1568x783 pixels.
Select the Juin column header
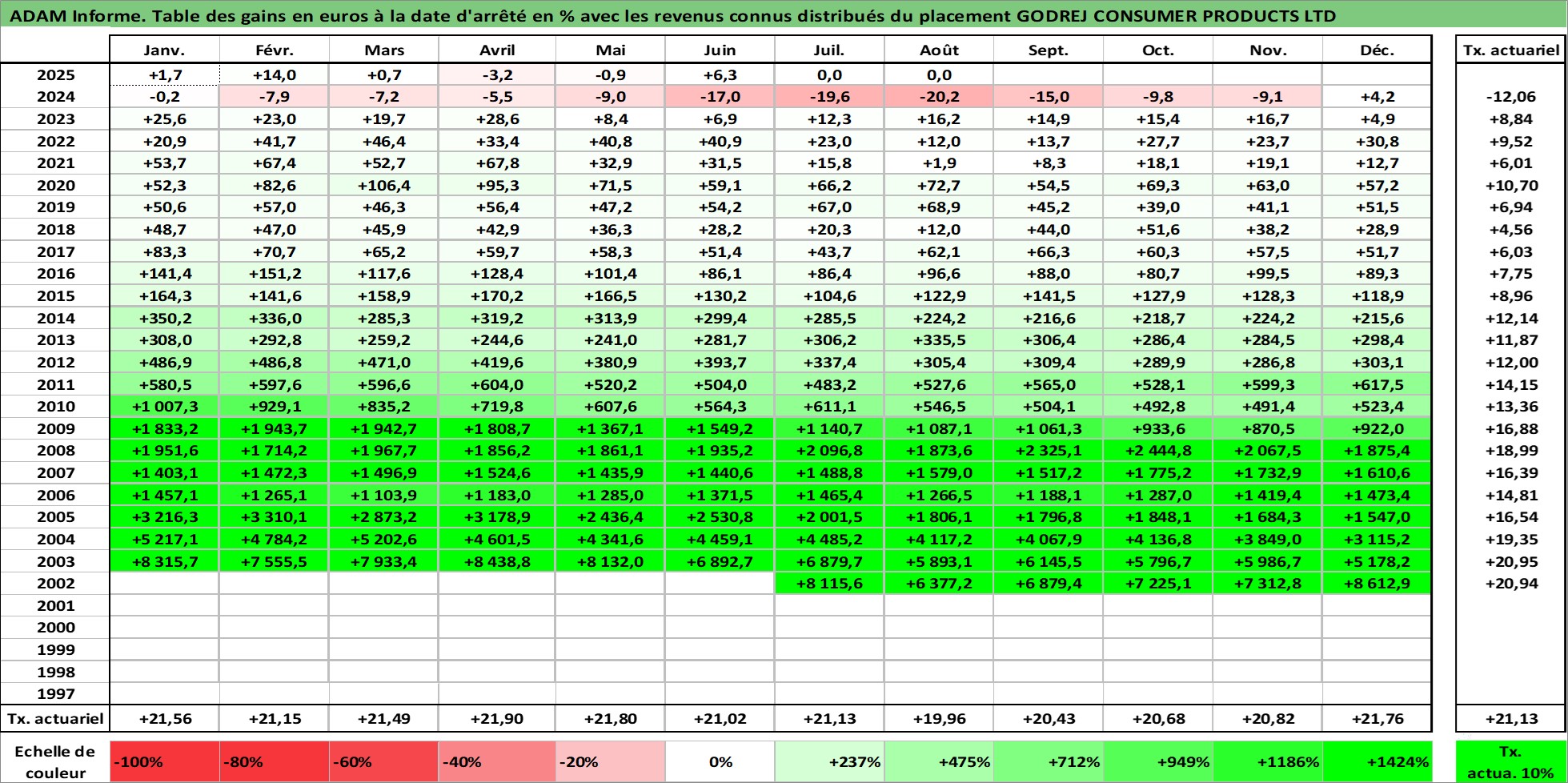tap(720, 50)
